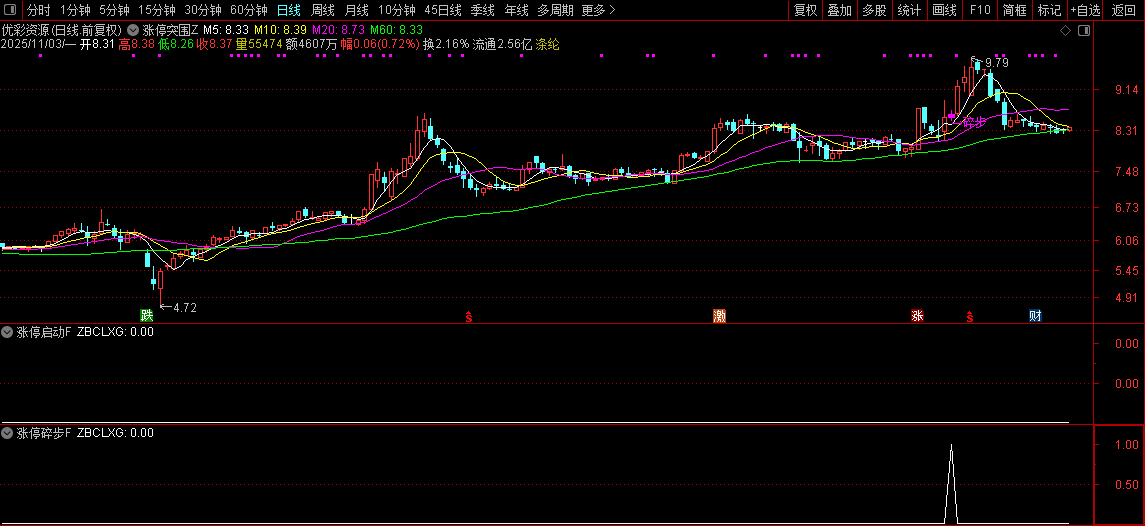Click the orange 激 event marker
1145x526 pixels.
coord(719,316)
